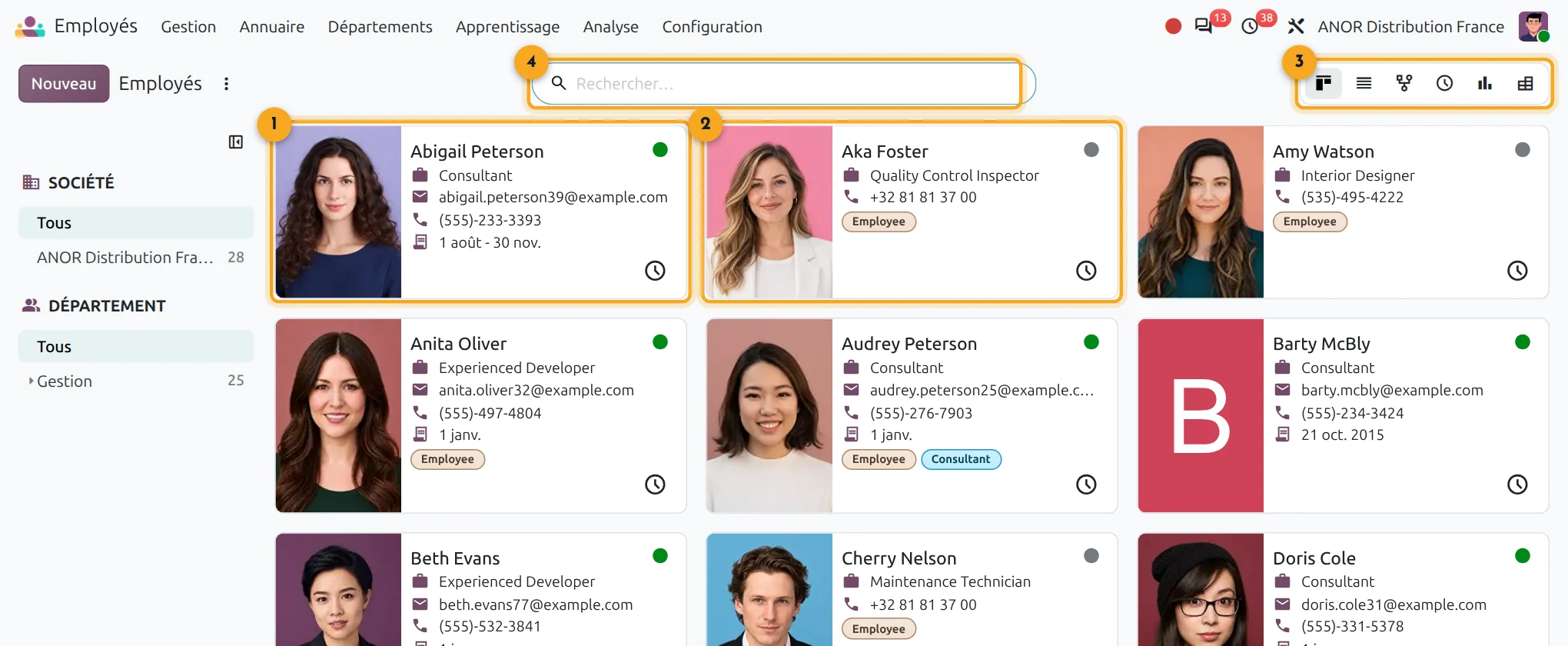Open the ANOR Distribution France company switcher
1568x646 pixels.
pyautogui.click(x=1410, y=27)
